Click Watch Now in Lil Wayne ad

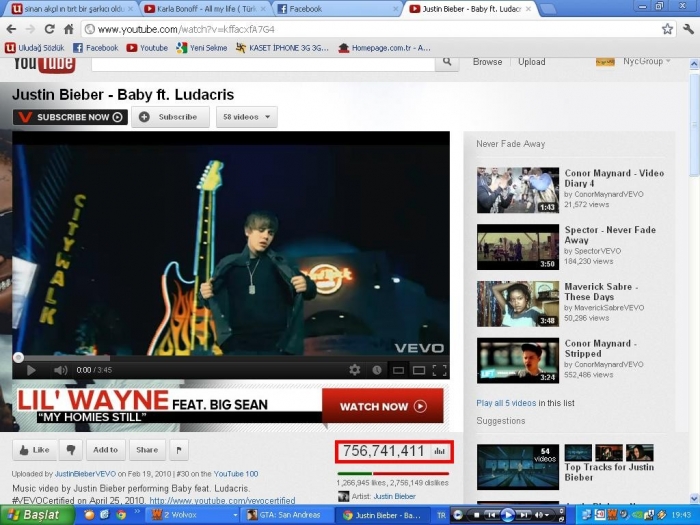tap(383, 406)
